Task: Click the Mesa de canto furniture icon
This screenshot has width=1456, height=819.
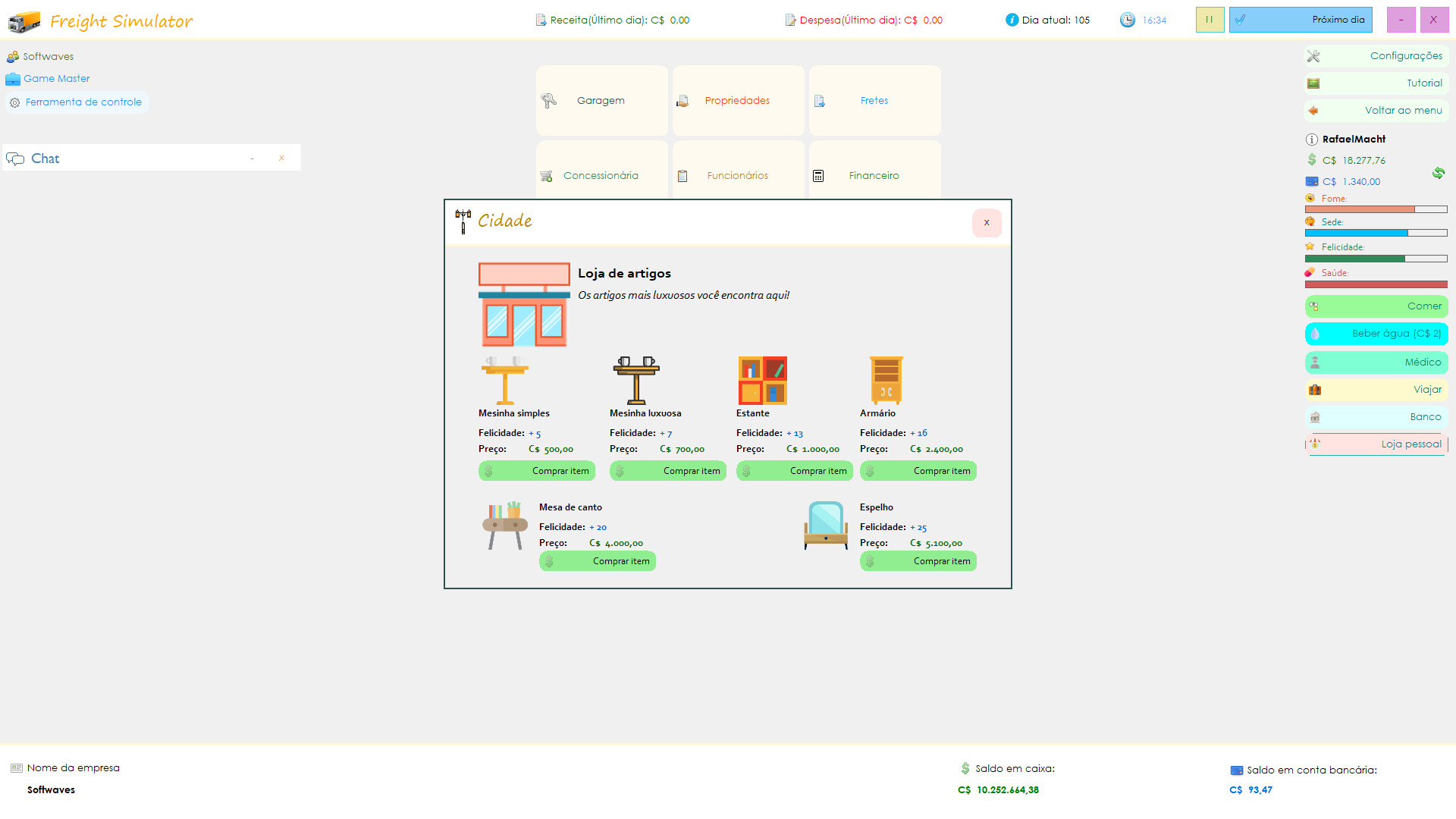Action: coord(505,526)
